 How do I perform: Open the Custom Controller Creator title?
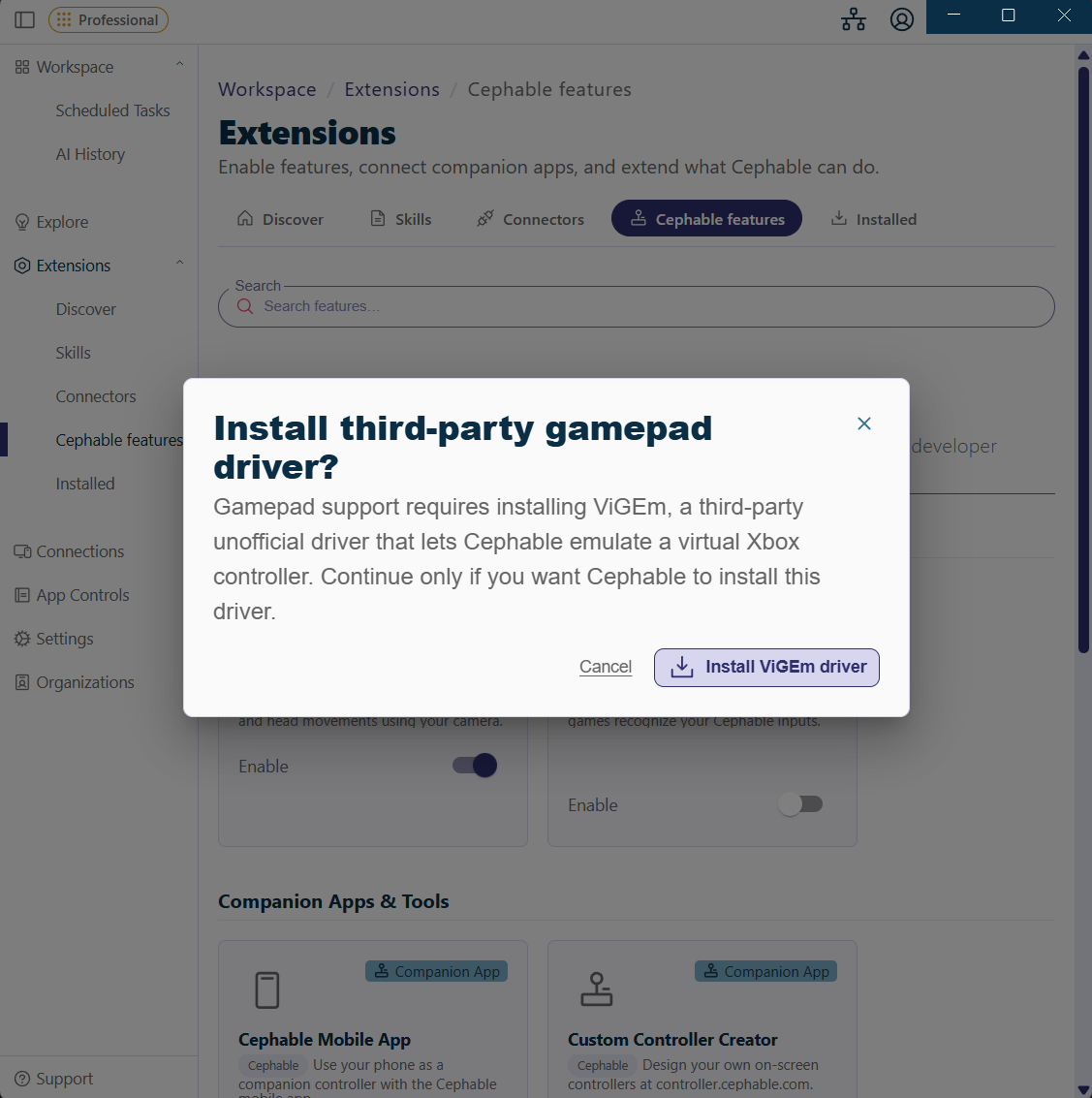tap(672, 1040)
